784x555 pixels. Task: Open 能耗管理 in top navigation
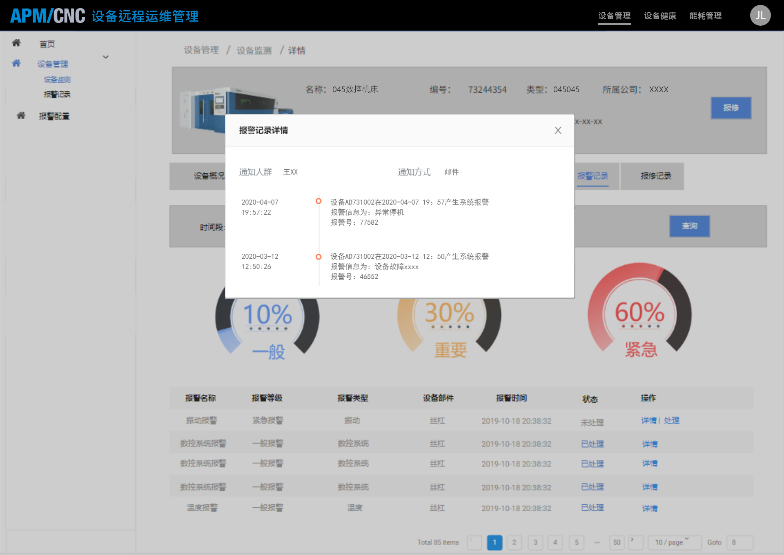706,16
